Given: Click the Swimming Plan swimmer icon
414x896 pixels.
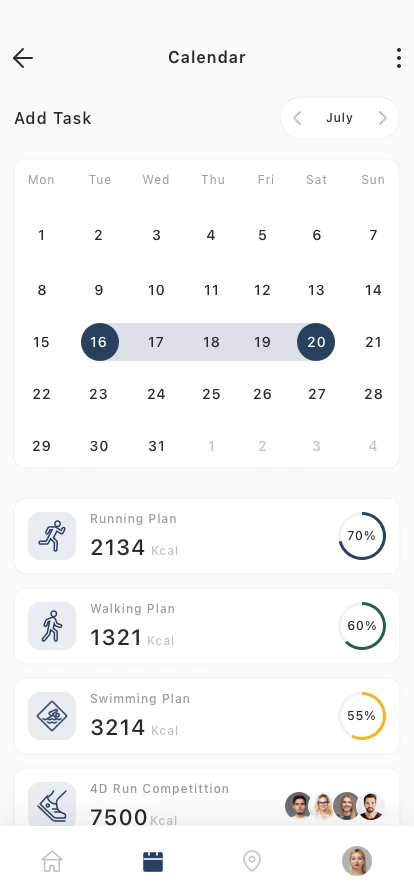Looking at the screenshot, I should (x=52, y=716).
